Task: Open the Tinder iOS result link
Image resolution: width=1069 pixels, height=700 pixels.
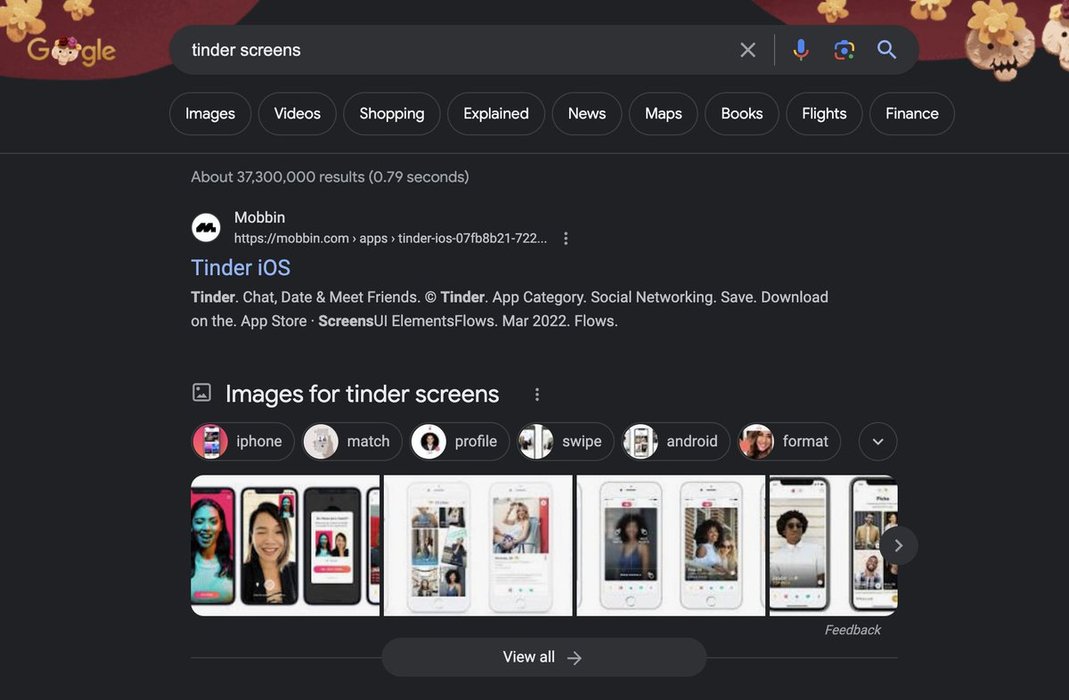Action: (x=241, y=267)
